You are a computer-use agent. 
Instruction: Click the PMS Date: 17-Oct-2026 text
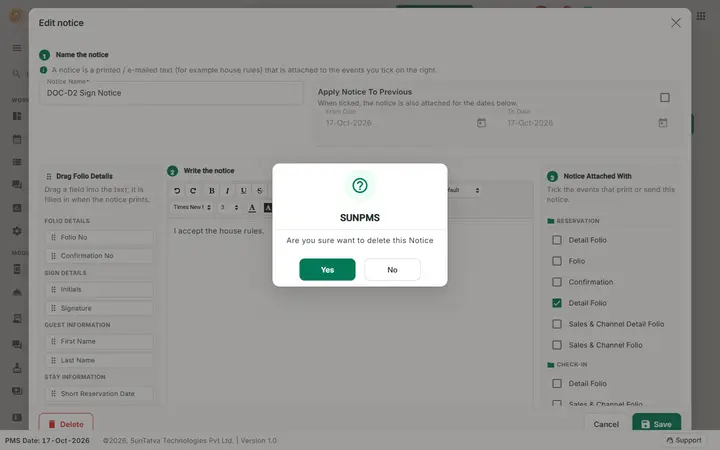(47, 440)
